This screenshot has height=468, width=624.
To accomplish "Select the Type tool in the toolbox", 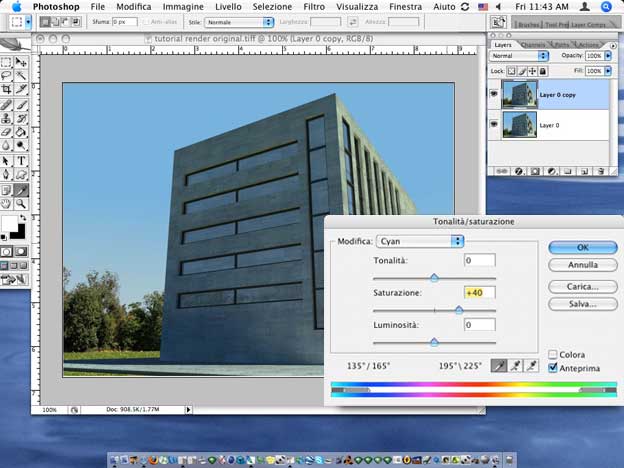I will (22, 160).
